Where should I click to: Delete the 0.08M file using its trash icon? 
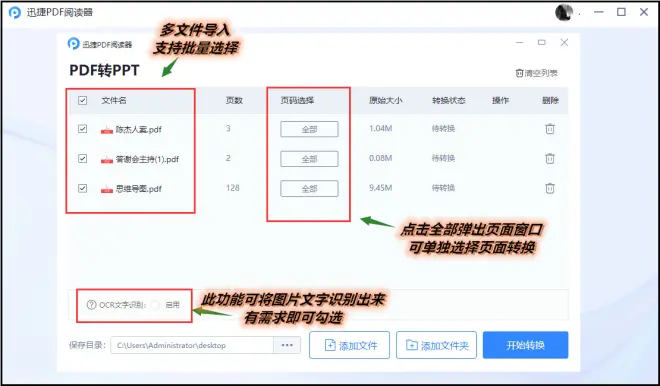[x=550, y=158]
